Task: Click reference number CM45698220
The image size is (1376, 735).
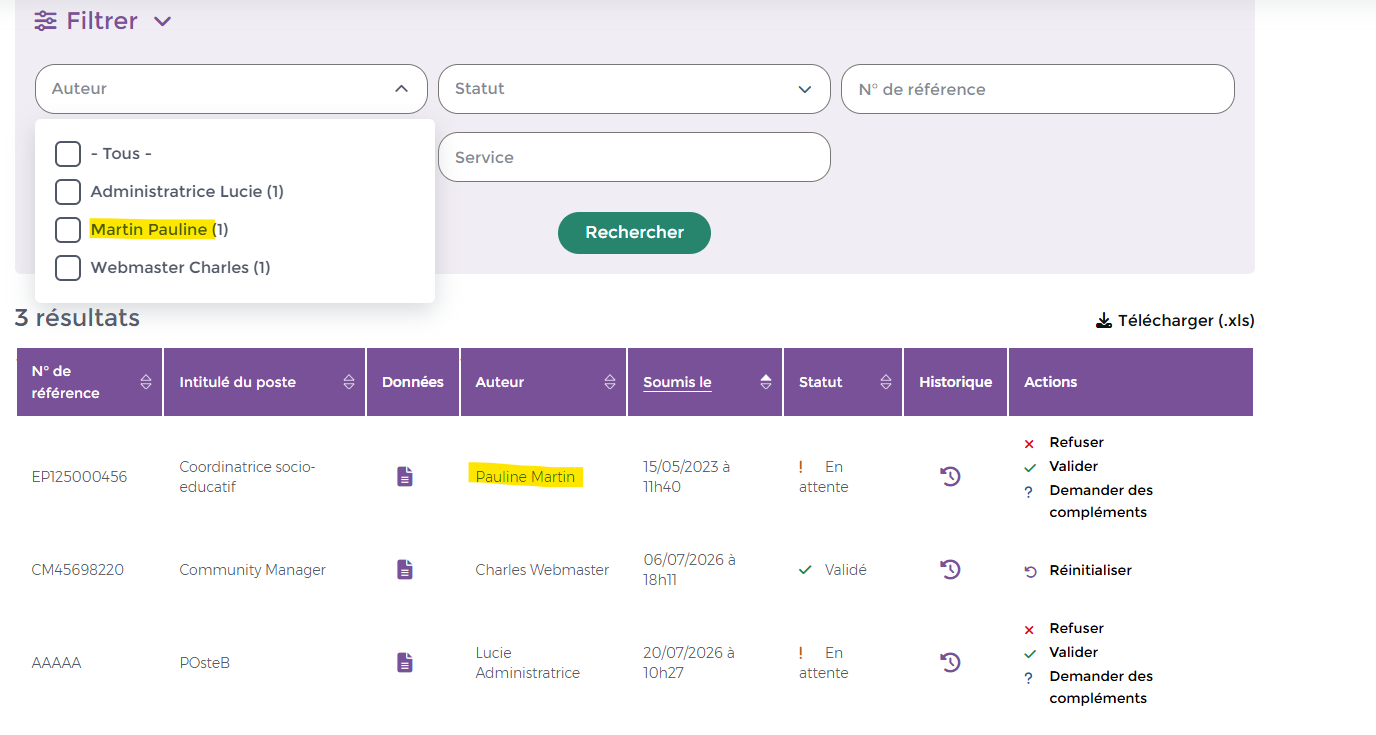Action: click(x=79, y=570)
